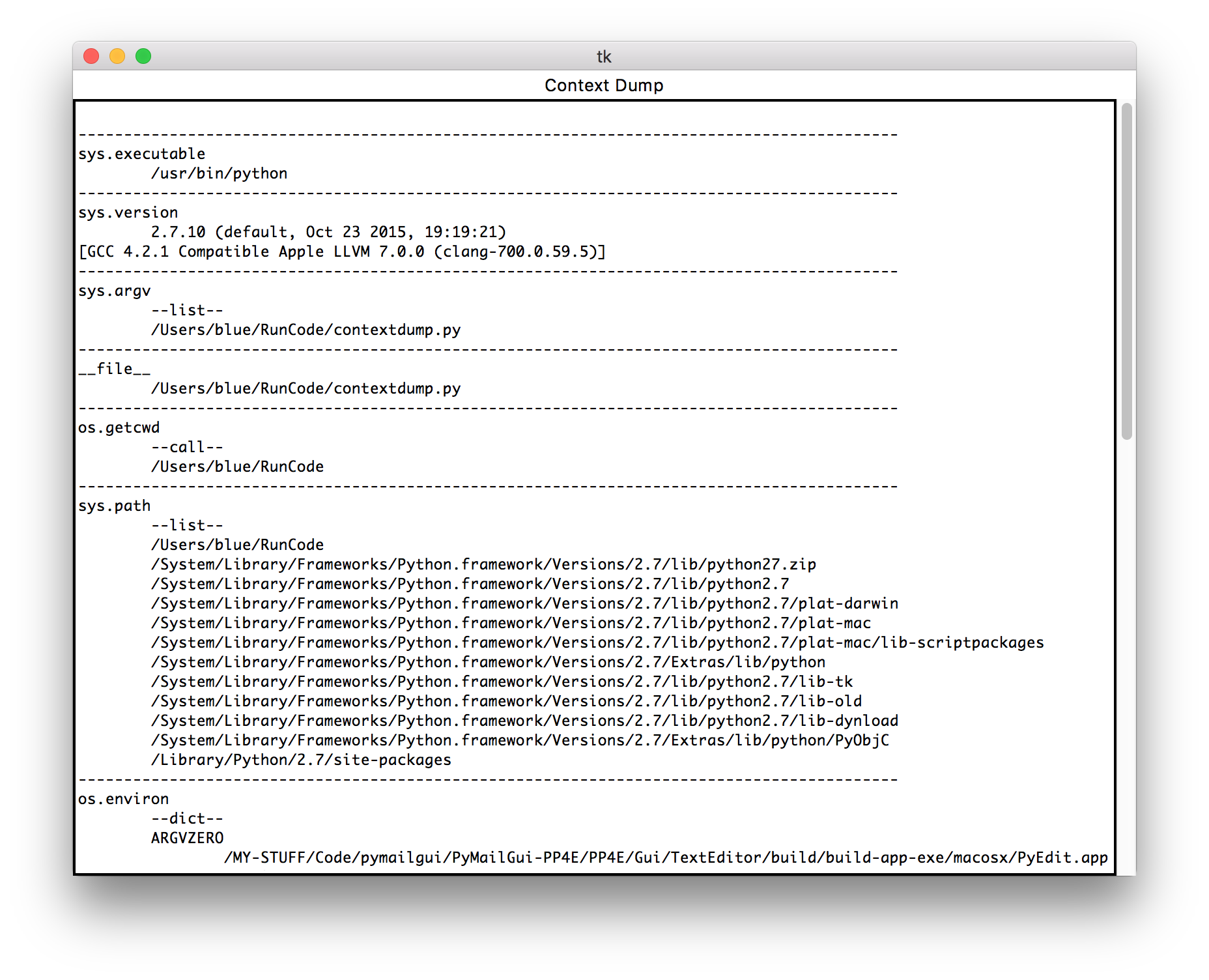Viewport: 1209px width, 980px height.
Task: Click the red close button
Action: point(91,57)
